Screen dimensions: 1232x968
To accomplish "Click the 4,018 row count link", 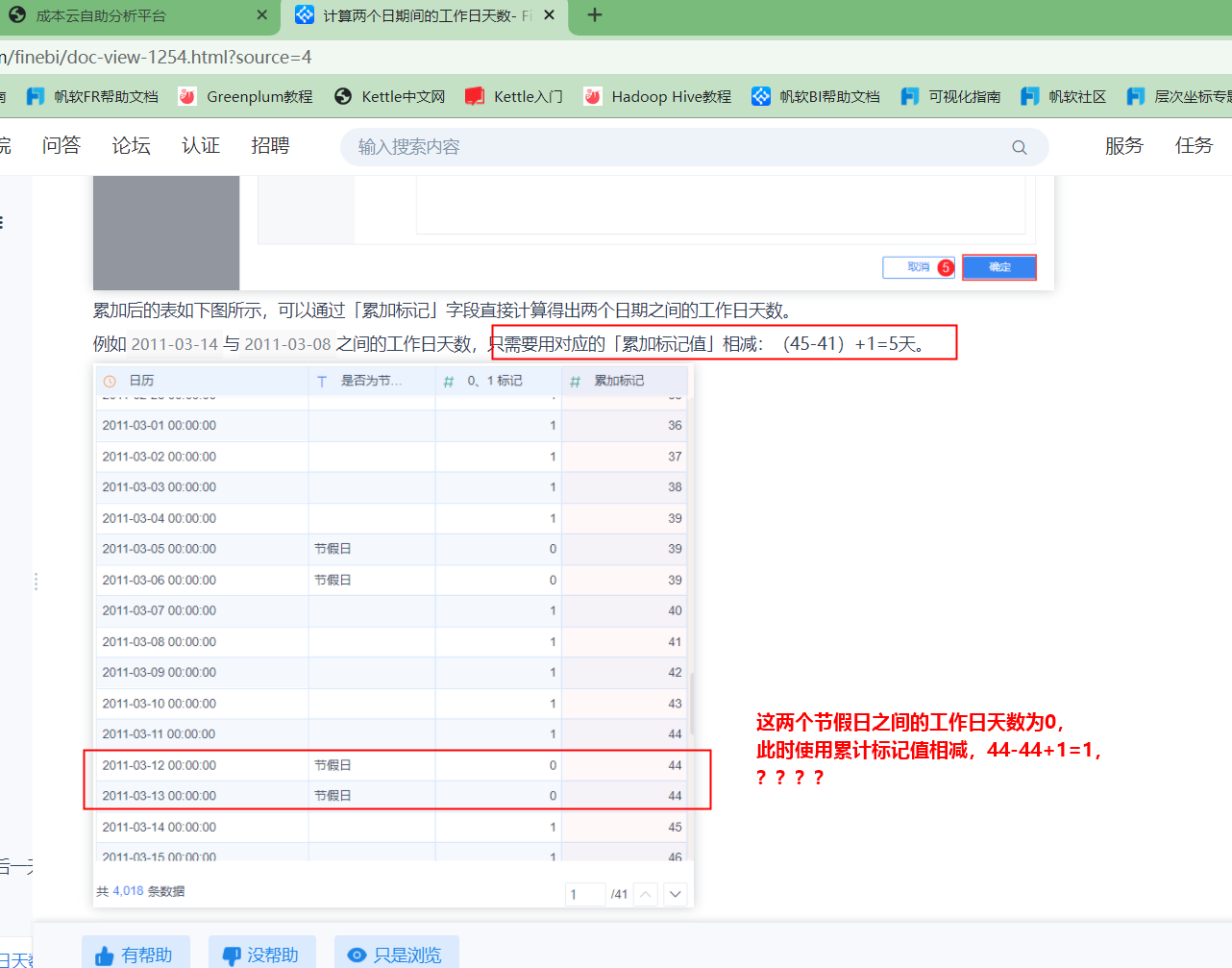I will click(x=128, y=891).
